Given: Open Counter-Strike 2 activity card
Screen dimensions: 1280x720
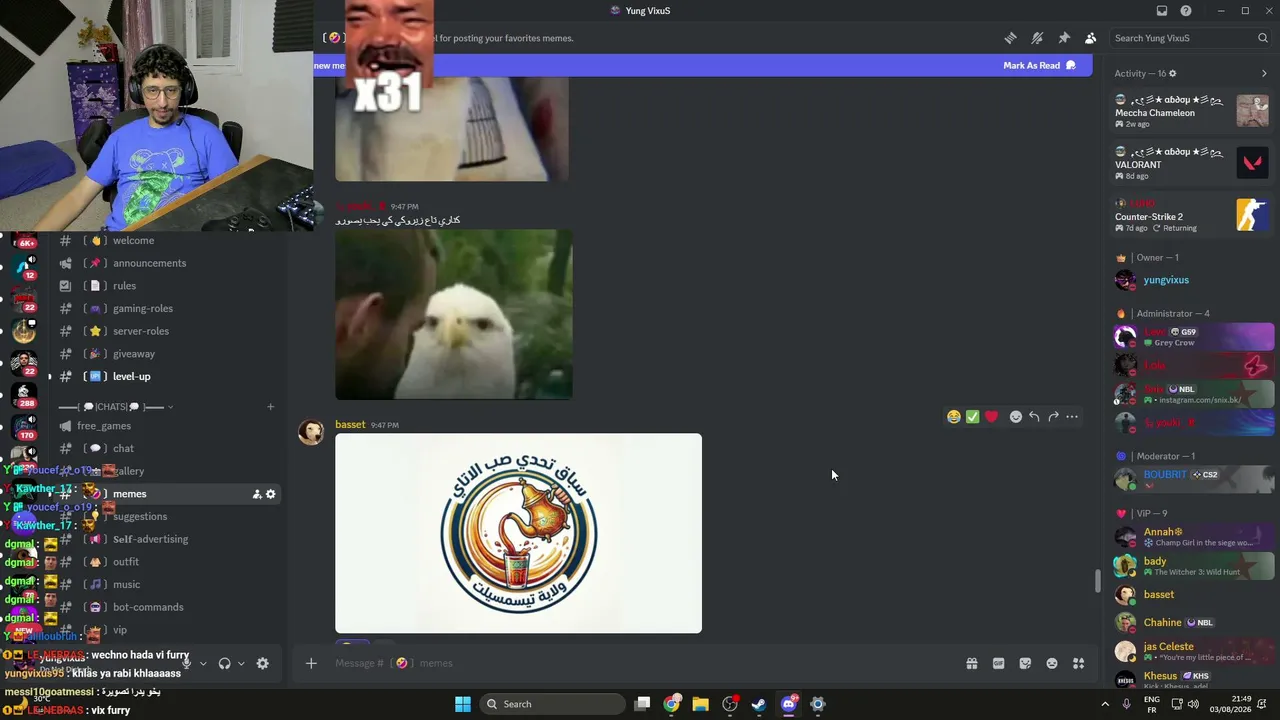Looking at the screenshot, I should [1192, 216].
